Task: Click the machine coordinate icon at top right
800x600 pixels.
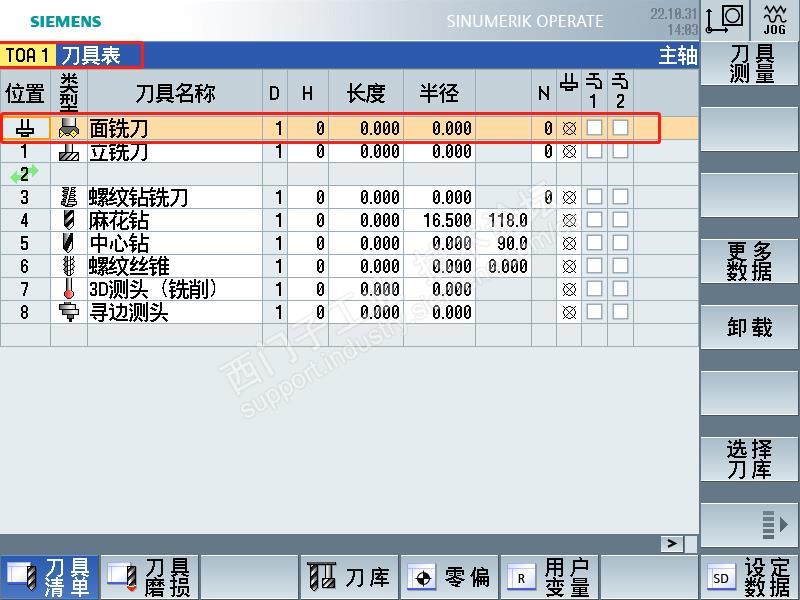Action: (724, 19)
